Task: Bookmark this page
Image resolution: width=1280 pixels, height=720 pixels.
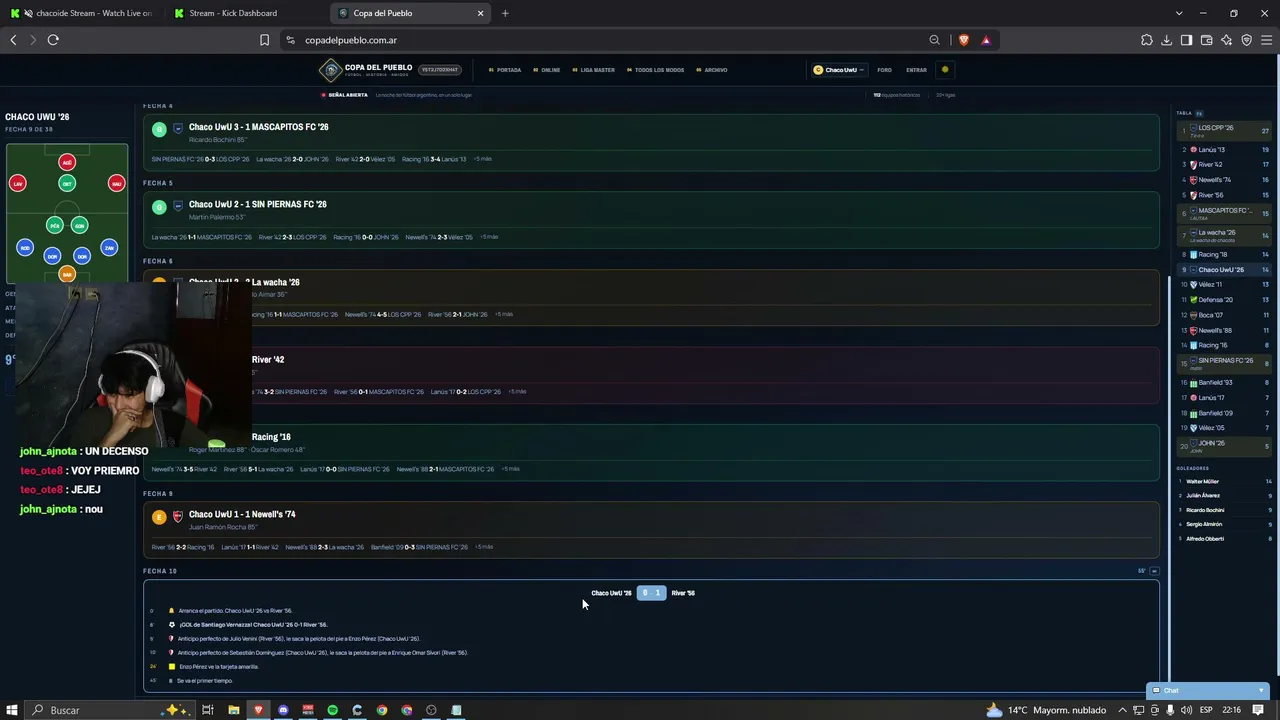Action: click(x=264, y=40)
